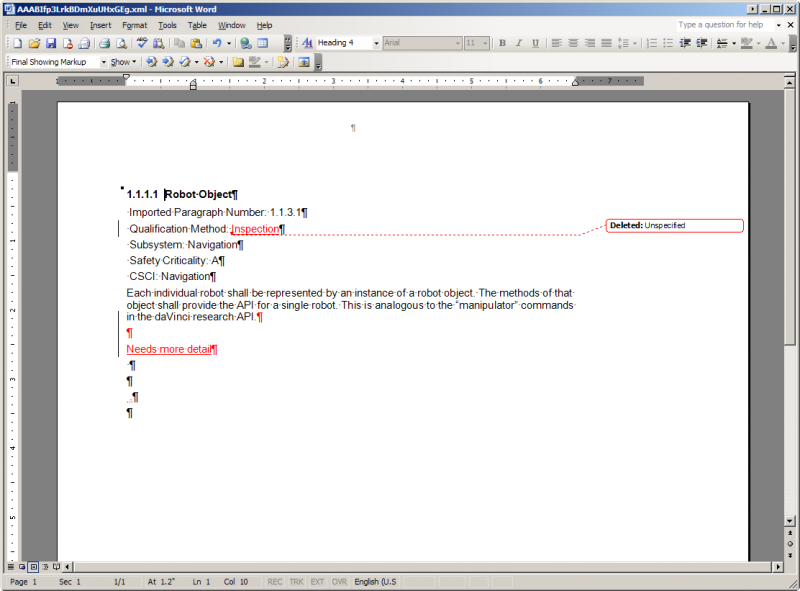The height and width of the screenshot is (591, 800).
Task: Open the Format menu
Action: (x=135, y=25)
